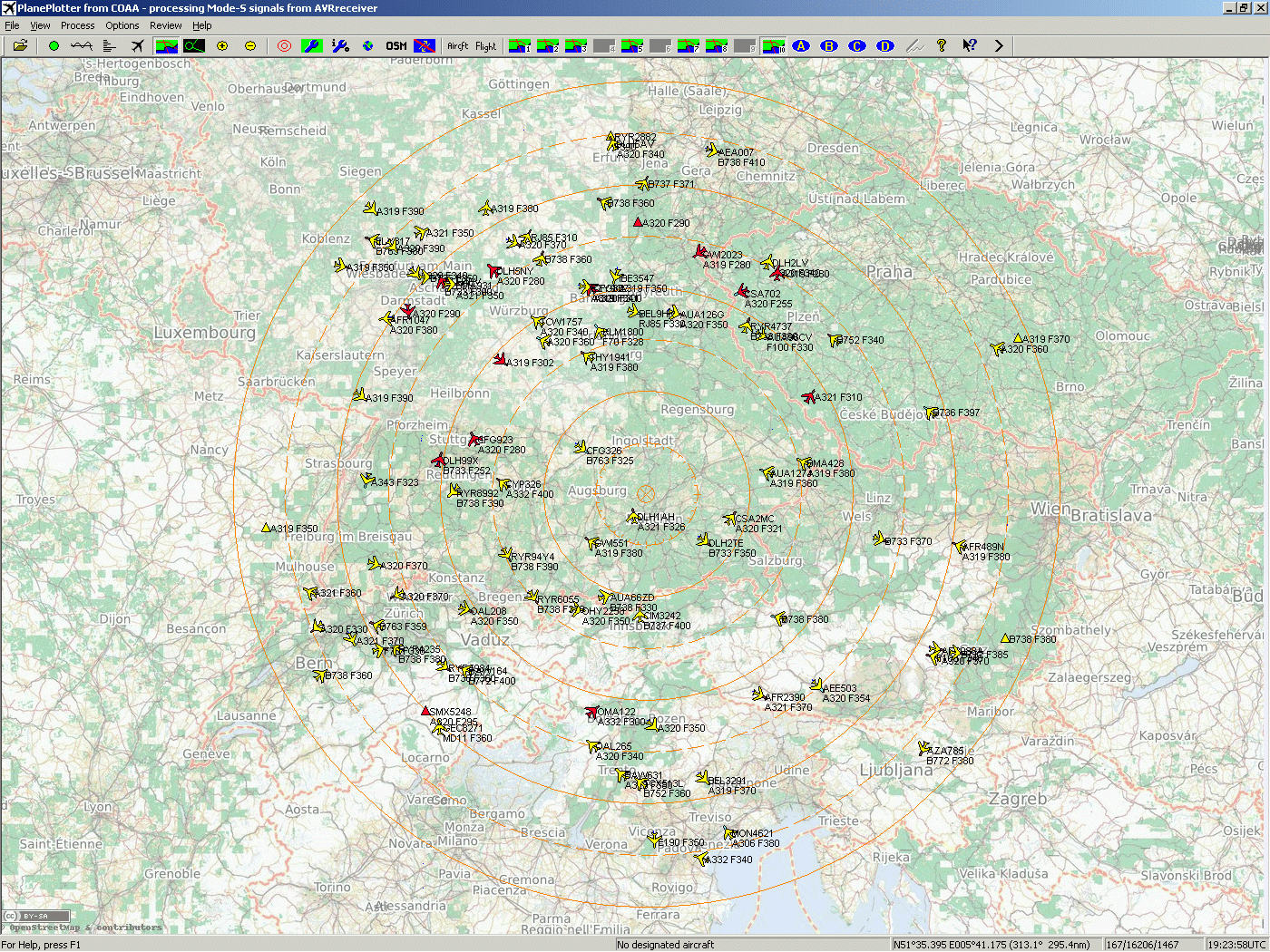
Task: Click the cursor coordinates readout in status bar
Action: (996, 945)
